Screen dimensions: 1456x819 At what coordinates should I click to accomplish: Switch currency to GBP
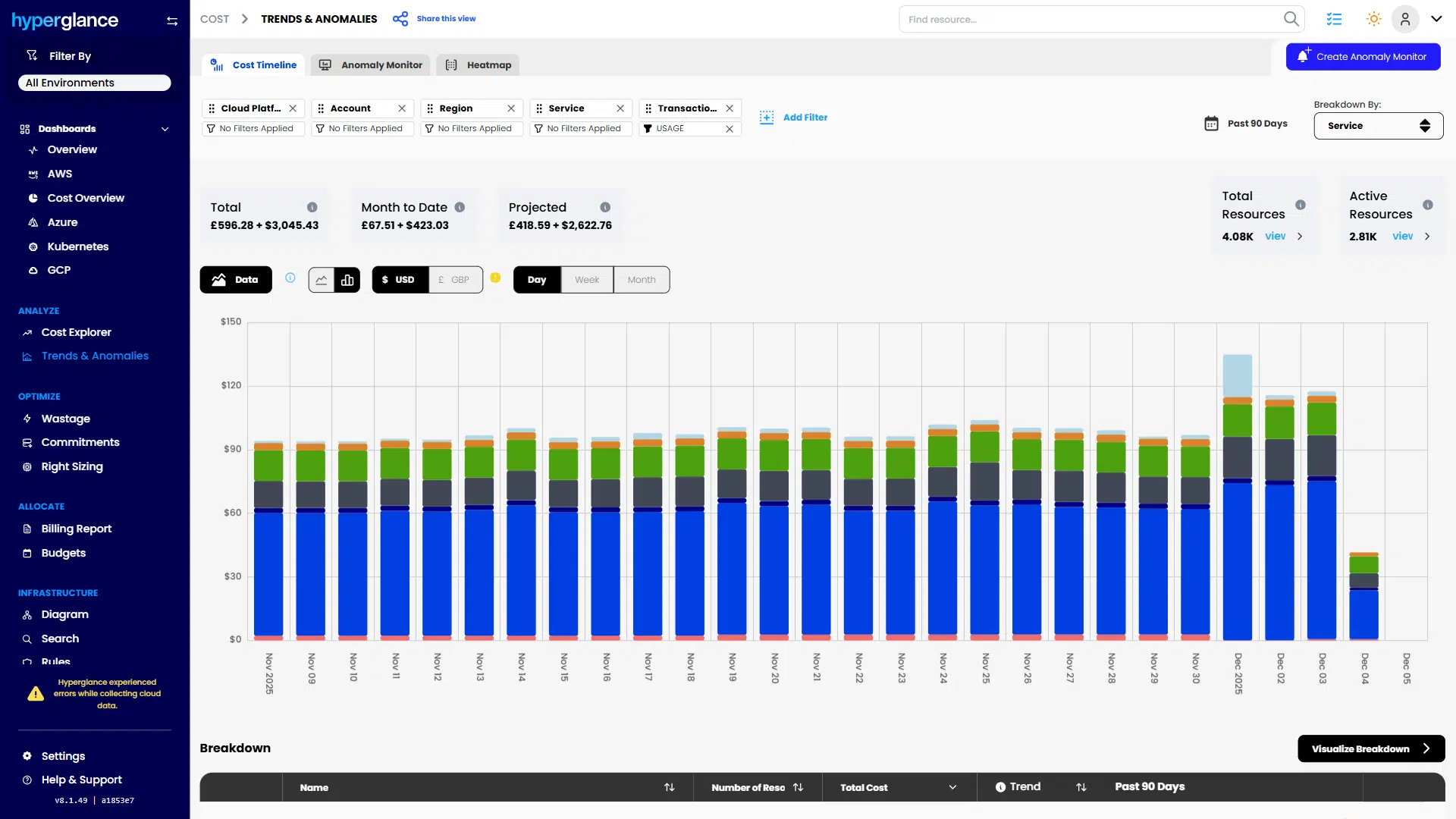455,279
